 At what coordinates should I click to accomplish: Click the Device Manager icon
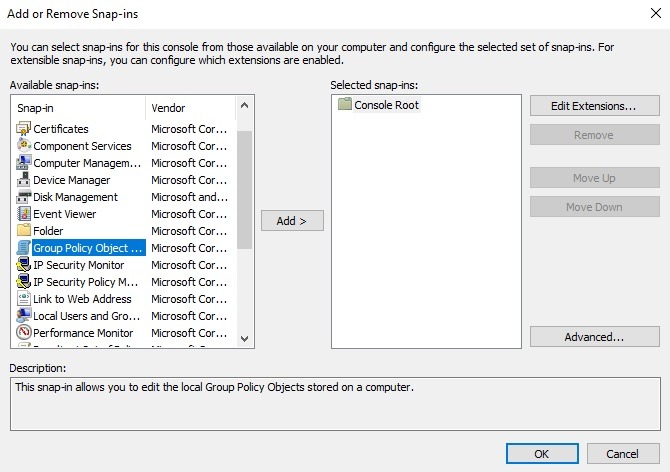pyautogui.click(x=24, y=180)
